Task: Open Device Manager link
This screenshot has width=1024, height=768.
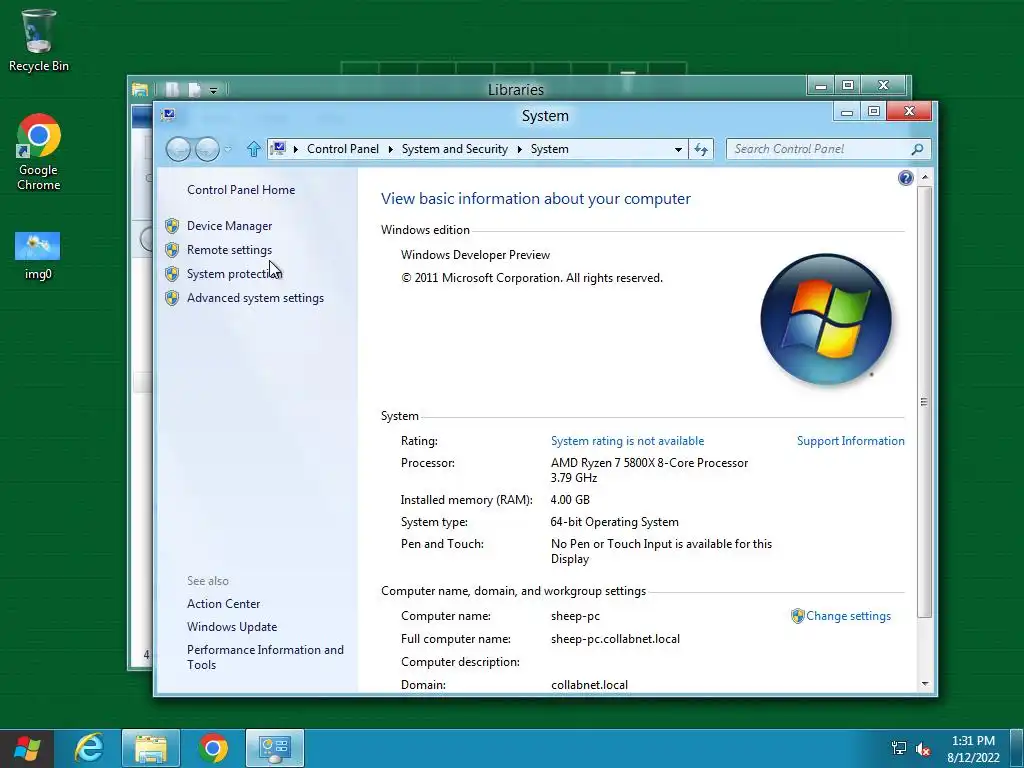Action: [x=229, y=226]
